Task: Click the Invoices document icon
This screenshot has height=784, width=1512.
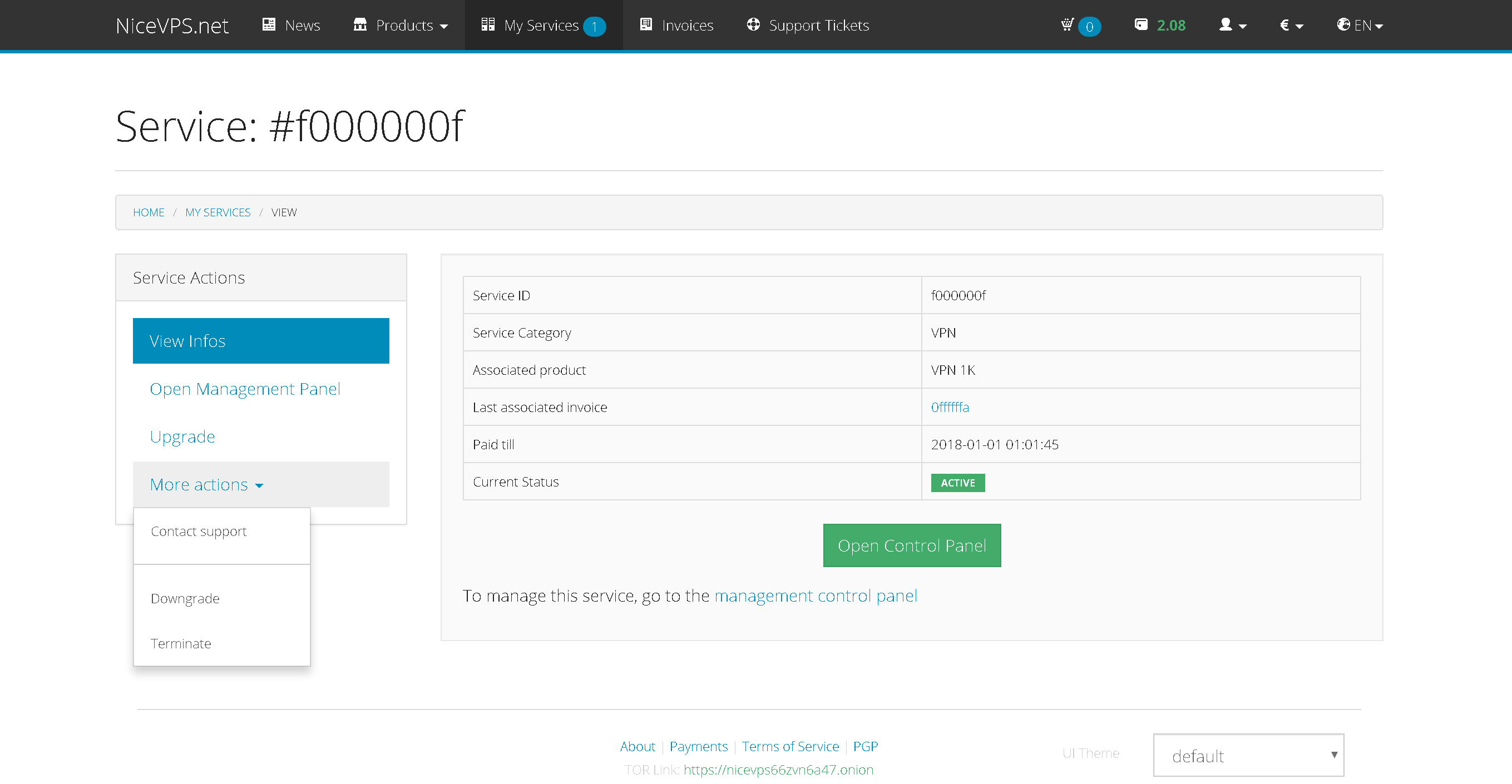Action: click(x=646, y=24)
